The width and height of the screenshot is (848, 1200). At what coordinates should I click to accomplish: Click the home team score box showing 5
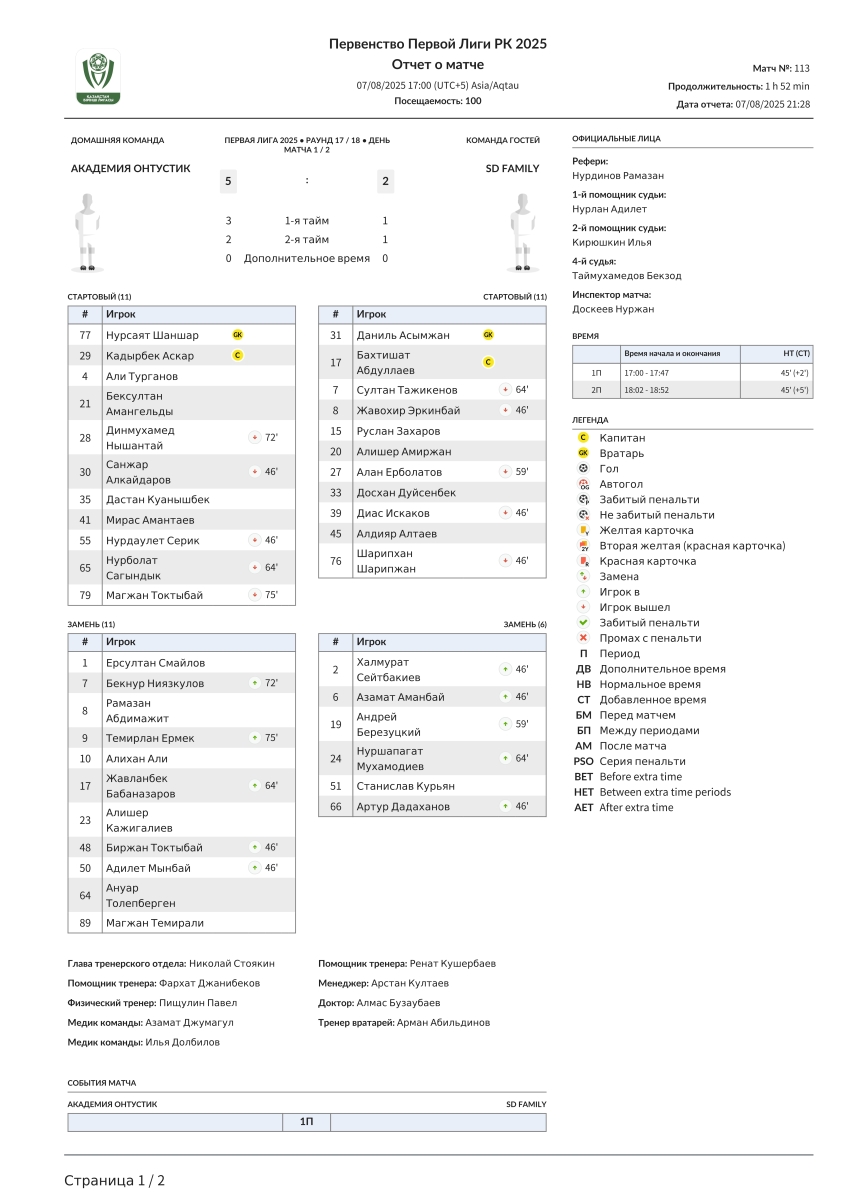click(x=229, y=181)
